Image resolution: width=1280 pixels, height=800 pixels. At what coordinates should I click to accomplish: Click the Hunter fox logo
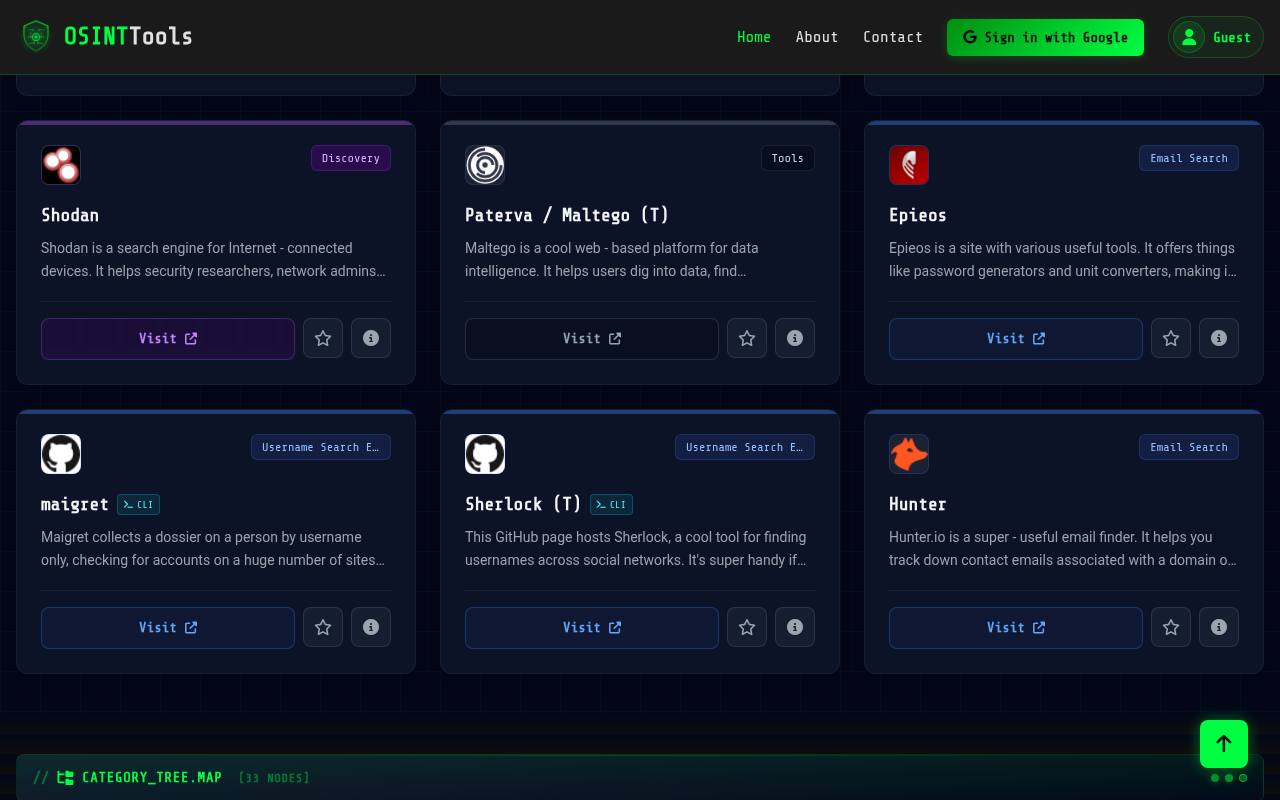(x=909, y=454)
